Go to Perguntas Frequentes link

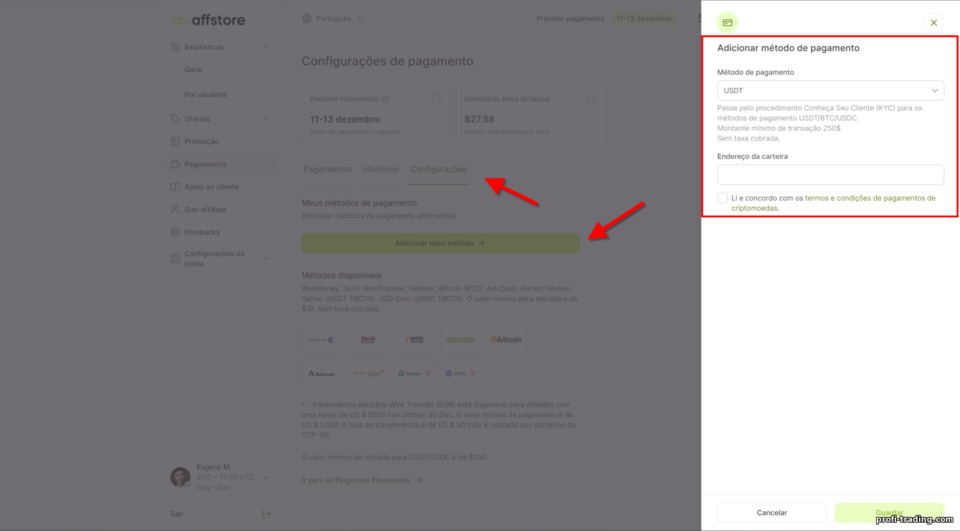click(x=362, y=480)
